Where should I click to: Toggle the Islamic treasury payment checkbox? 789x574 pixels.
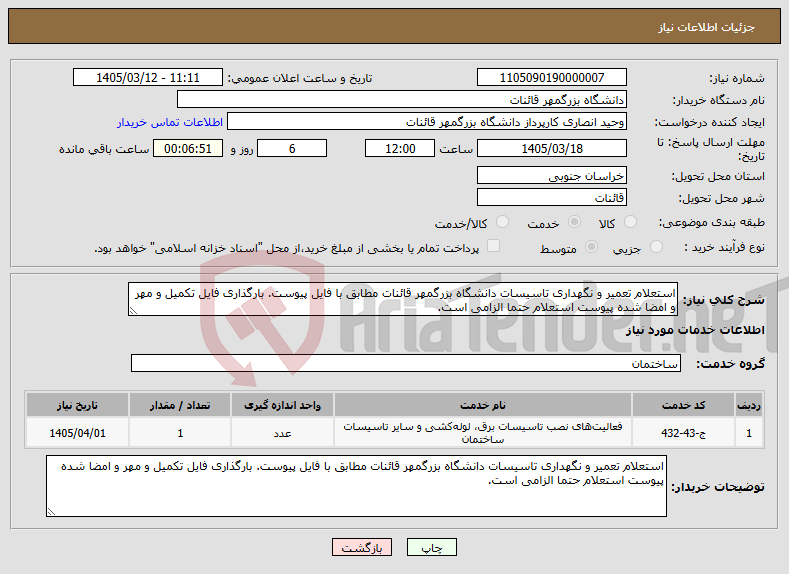(494, 245)
